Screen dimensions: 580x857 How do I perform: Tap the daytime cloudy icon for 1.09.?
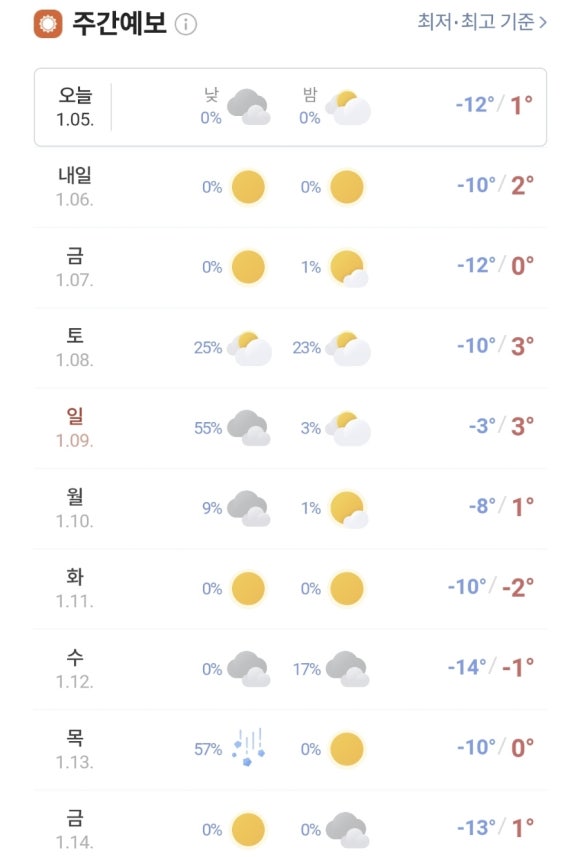[x=248, y=428]
